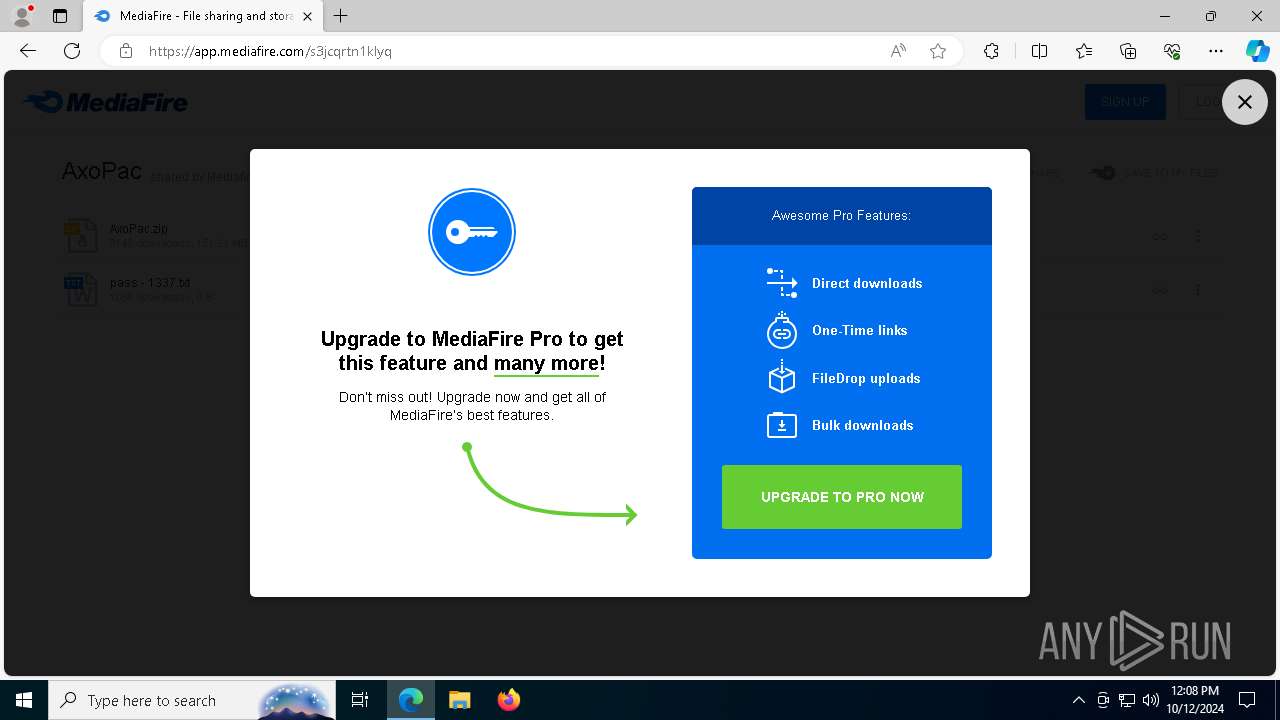Open the Copilot sidebar icon
This screenshot has width=1280, height=720.
(1258, 51)
